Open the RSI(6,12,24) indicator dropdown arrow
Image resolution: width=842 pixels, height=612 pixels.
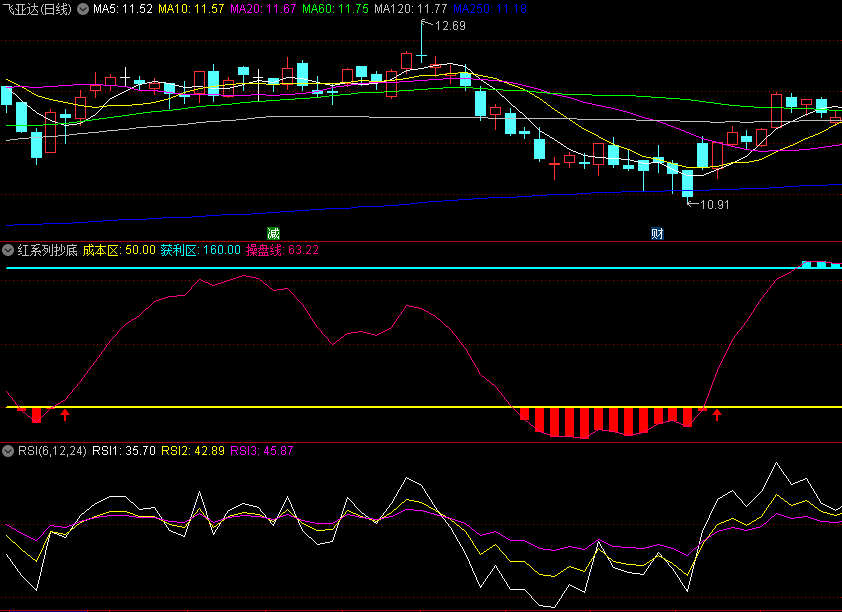pos(8,450)
